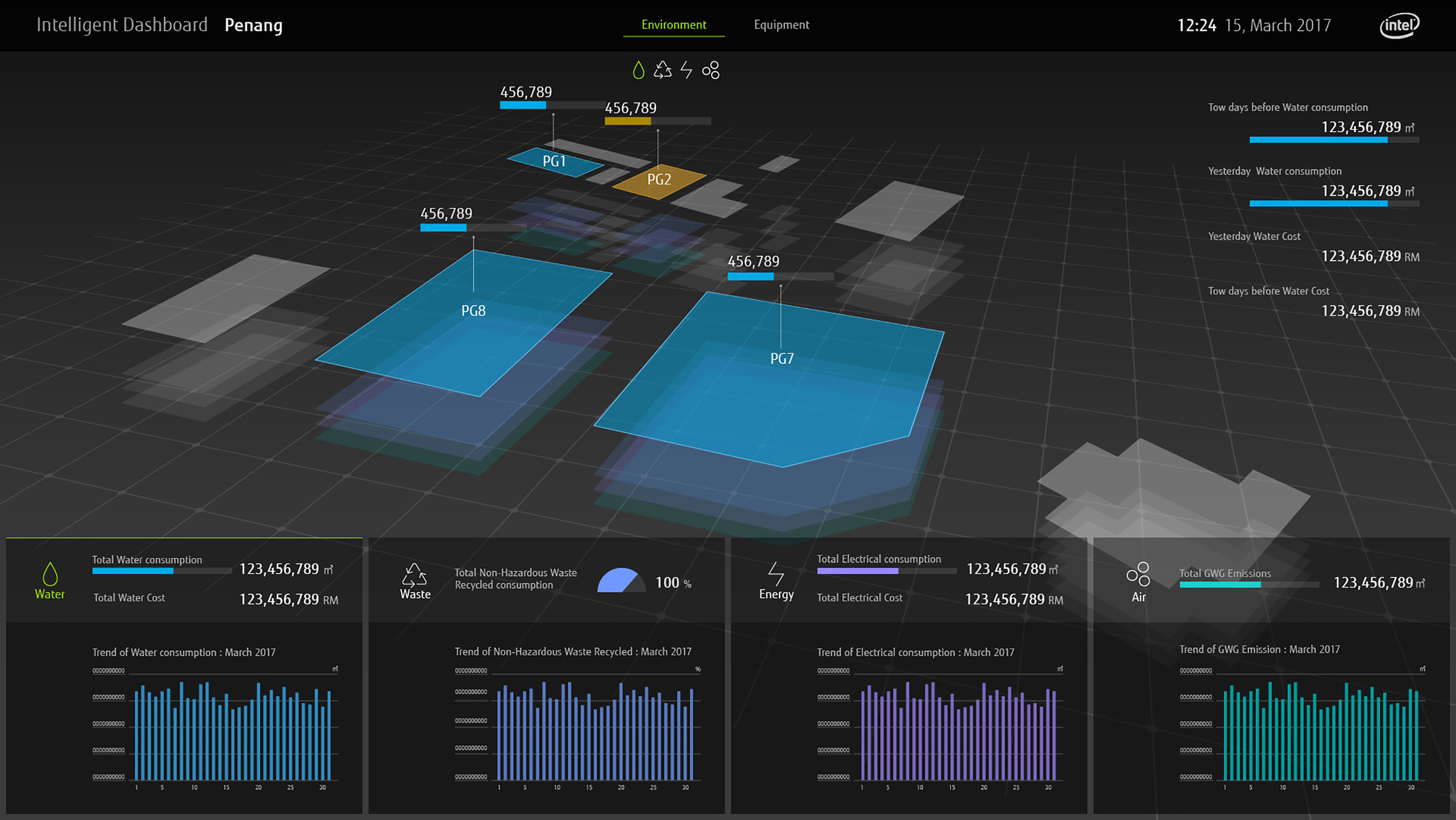Click 'Total Non-Hazardous Waste Recycled consumption' text
Image resolution: width=1456 pixels, height=820 pixels.
tap(515, 579)
